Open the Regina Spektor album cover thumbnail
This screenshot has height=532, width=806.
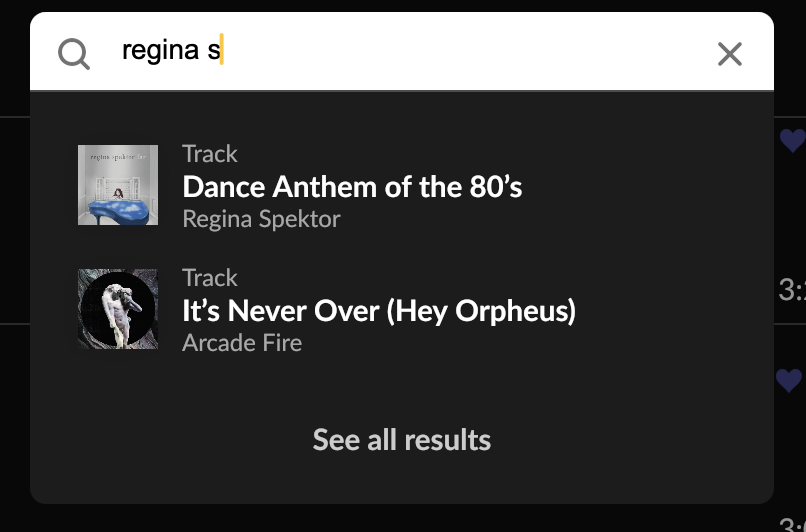tap(118, 185)
